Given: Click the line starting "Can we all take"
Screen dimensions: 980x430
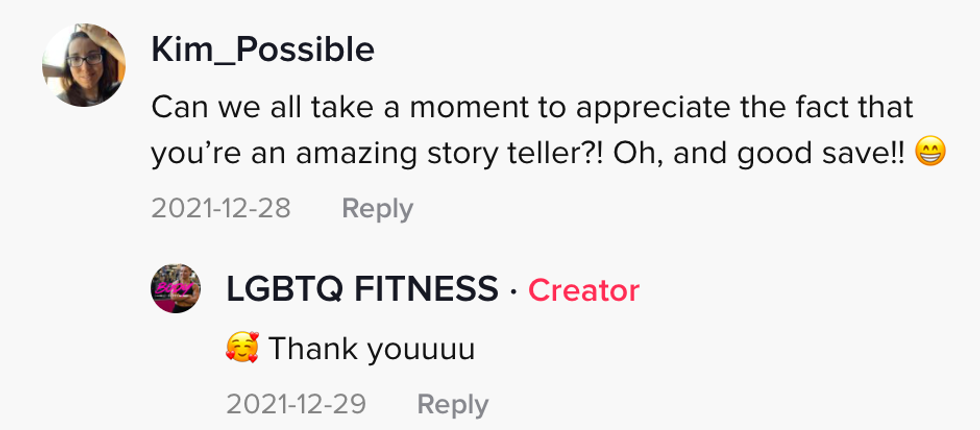Looking at the screenshot, I should [532, 106].
